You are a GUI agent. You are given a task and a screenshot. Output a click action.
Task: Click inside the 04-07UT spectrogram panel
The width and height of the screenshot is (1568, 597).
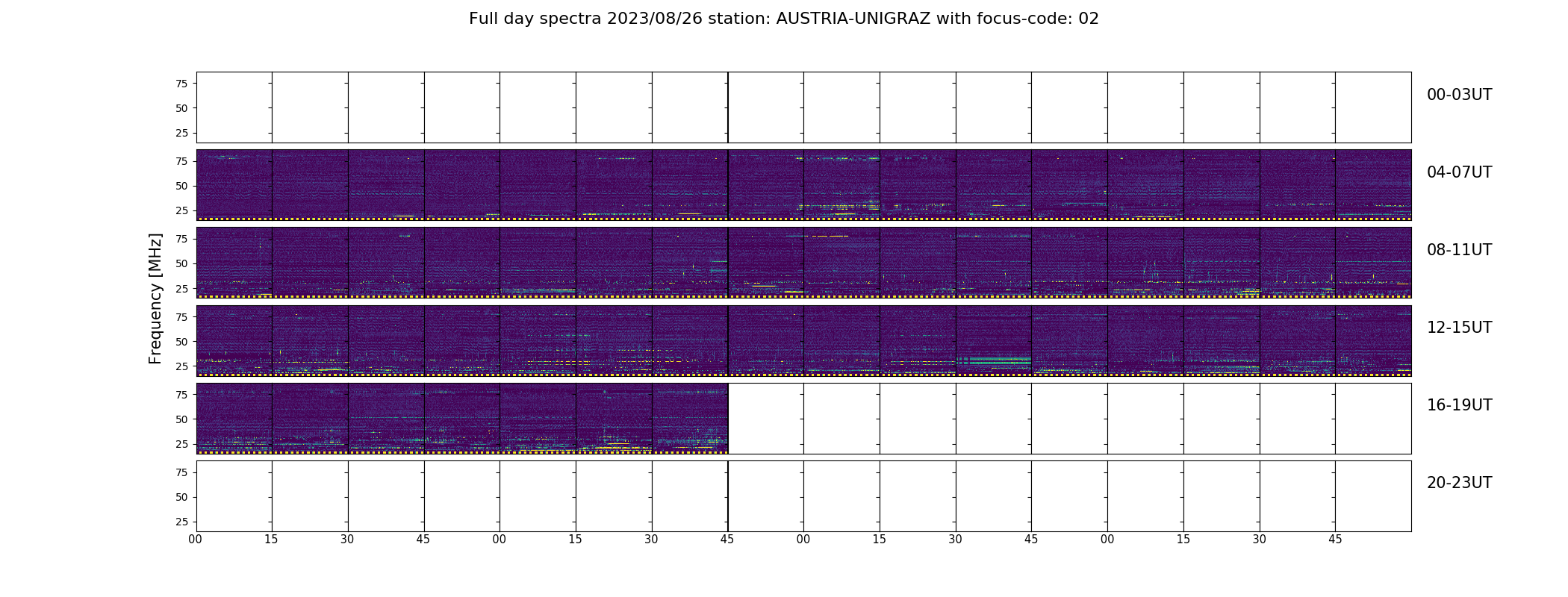click(x=803, y=184)
